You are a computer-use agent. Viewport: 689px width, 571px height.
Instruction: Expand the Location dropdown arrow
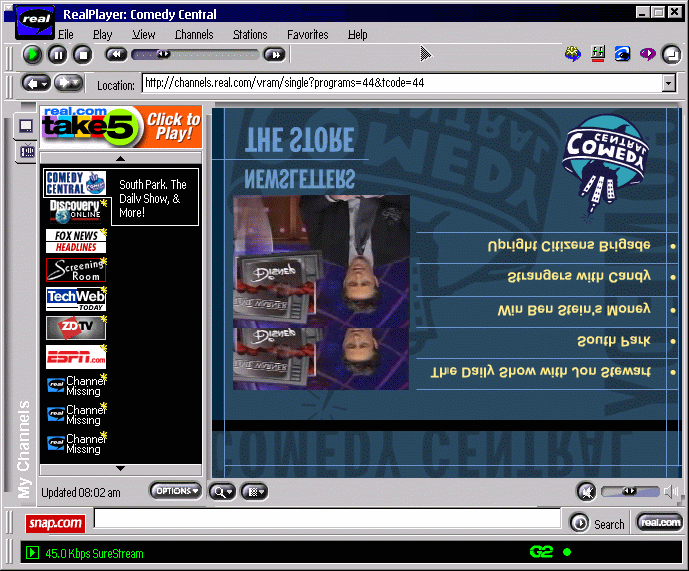(668, 83)
